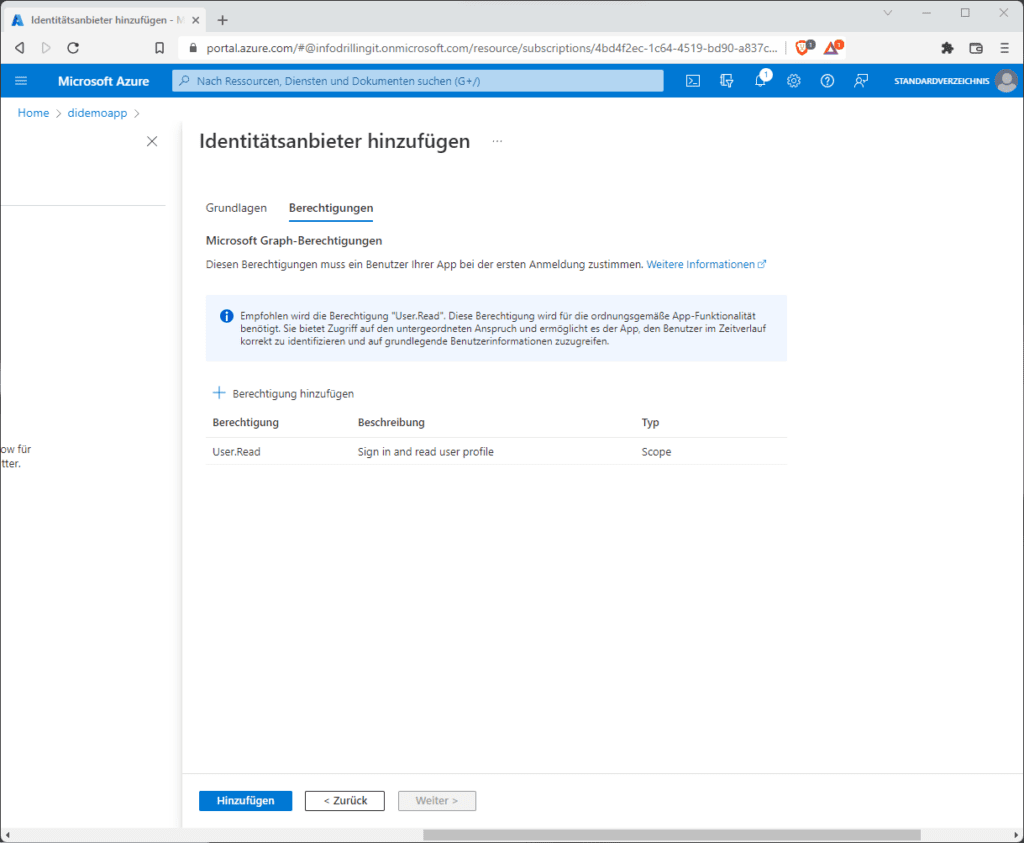1024x843 pixels.
Task: Click the Hinzufügen button
Action: click(246, 801)
